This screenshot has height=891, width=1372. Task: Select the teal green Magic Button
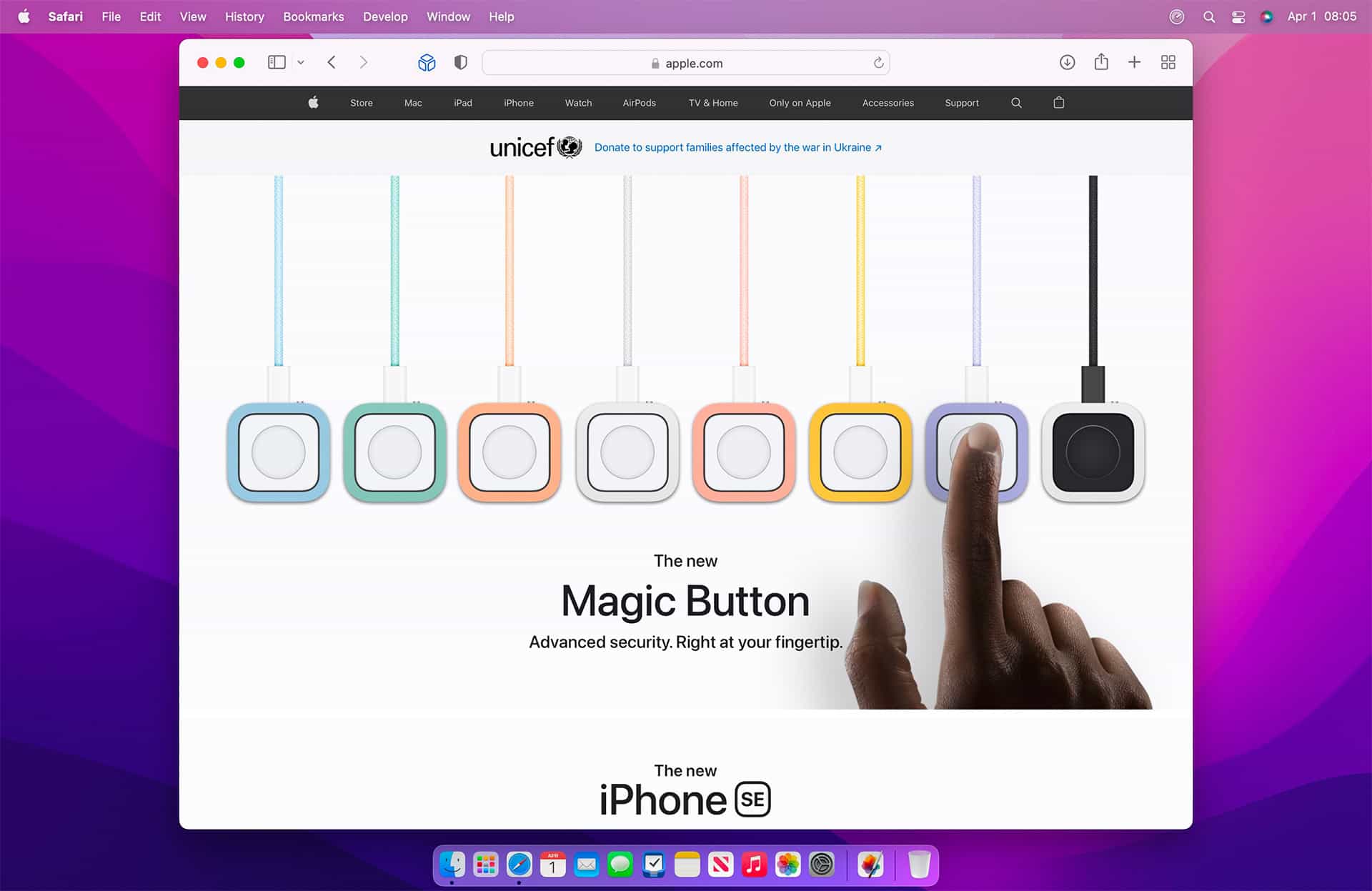coord(394,452)
